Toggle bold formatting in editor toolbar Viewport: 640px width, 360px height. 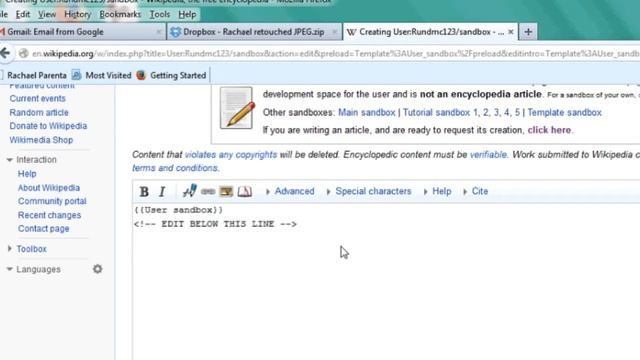pyautogui.click(x=144, y=191)
